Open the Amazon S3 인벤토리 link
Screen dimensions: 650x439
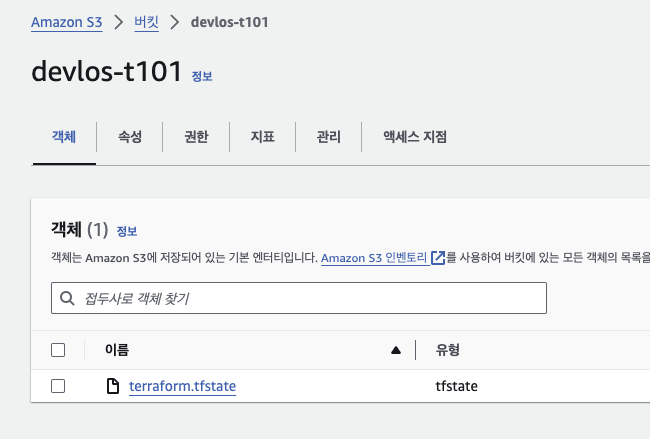(x=374, y=258)
